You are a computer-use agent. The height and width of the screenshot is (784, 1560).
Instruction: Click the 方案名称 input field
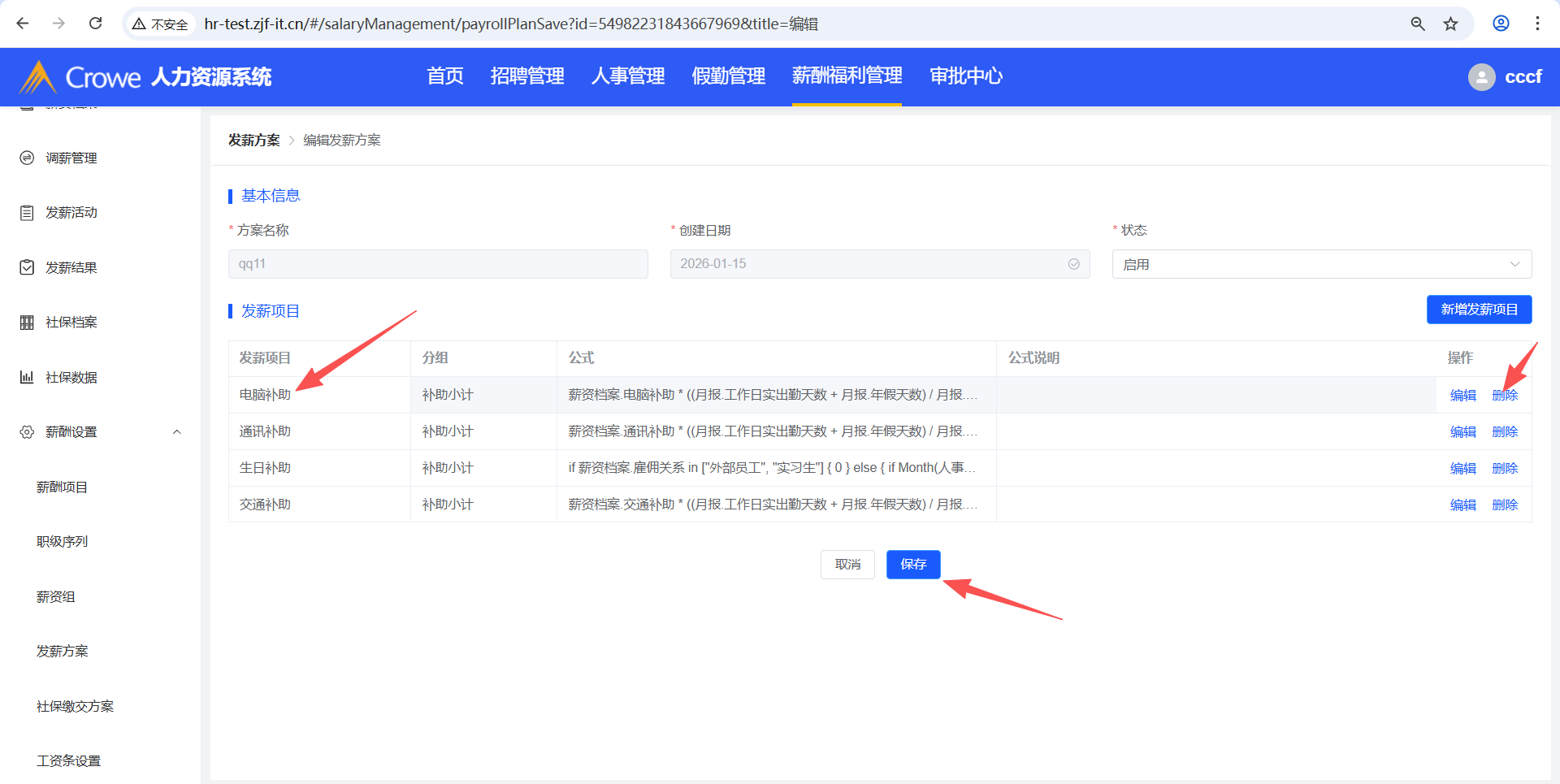(438, 264)
